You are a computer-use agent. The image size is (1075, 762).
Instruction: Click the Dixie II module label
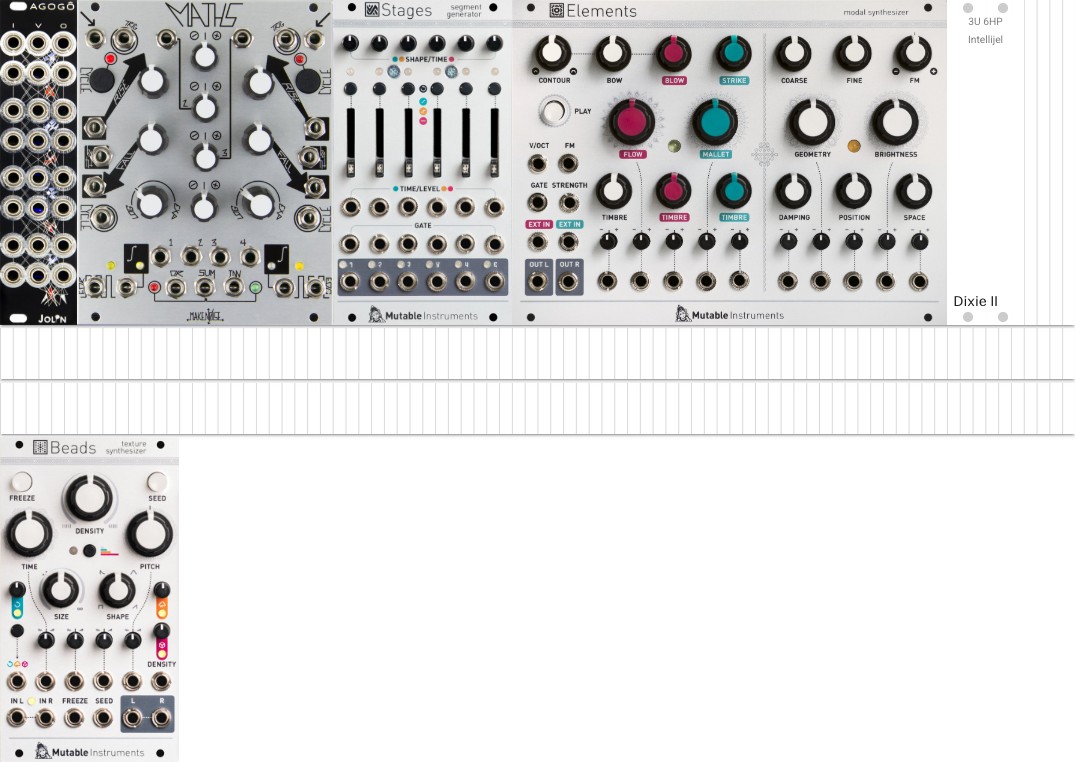976,301
